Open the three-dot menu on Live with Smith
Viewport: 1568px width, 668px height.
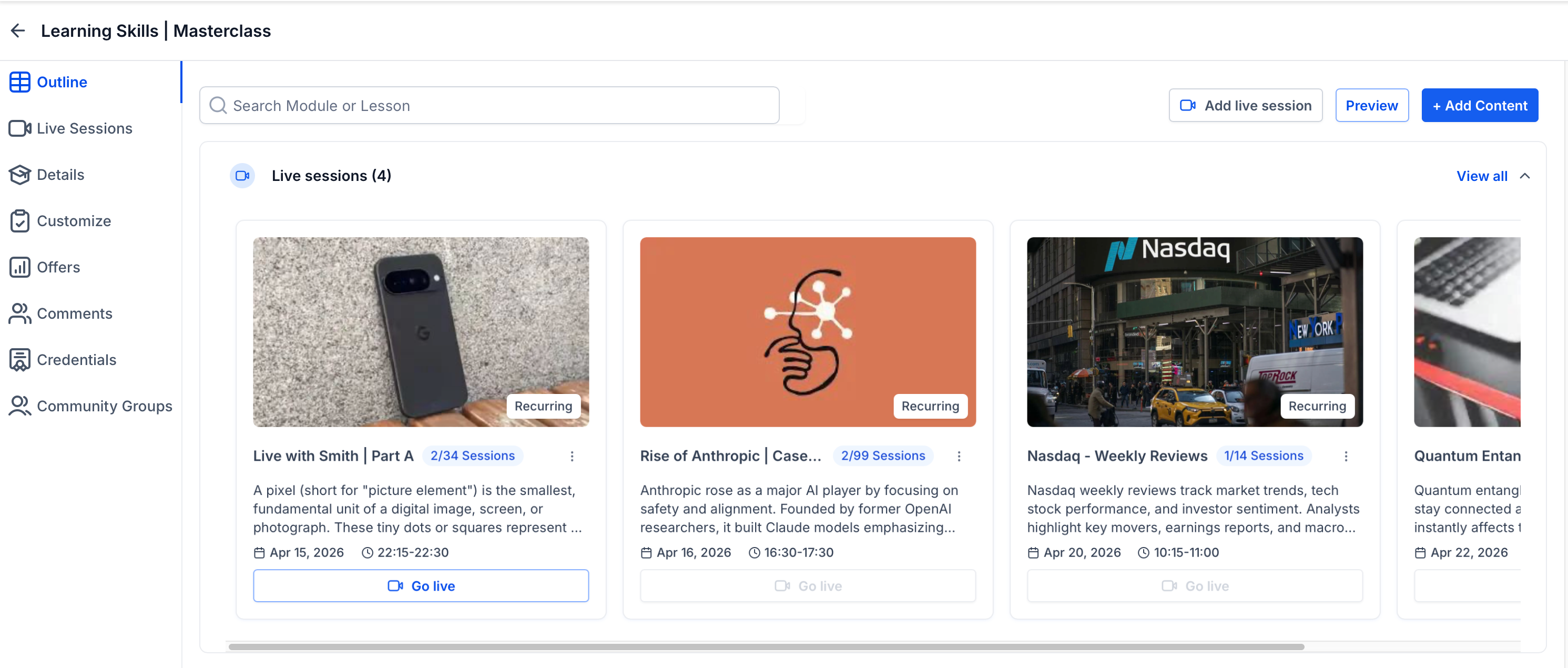(572, 456)
